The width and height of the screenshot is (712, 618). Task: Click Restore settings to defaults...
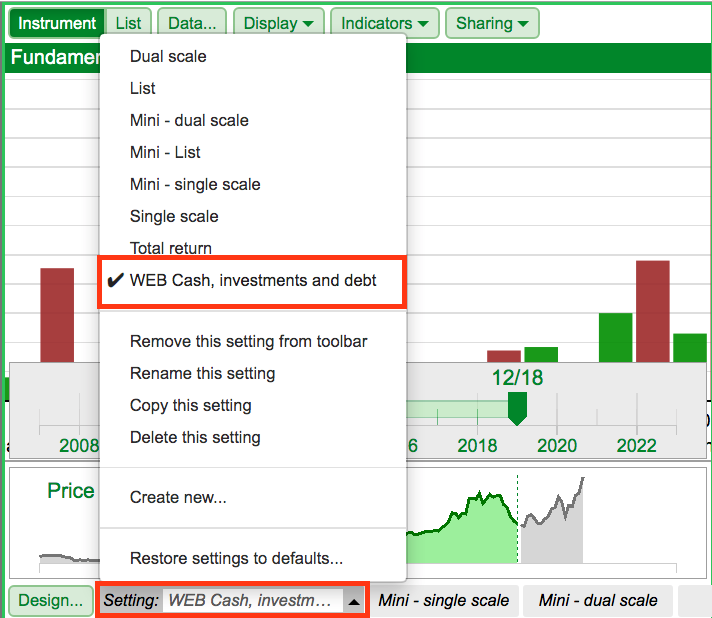point(252,558)
